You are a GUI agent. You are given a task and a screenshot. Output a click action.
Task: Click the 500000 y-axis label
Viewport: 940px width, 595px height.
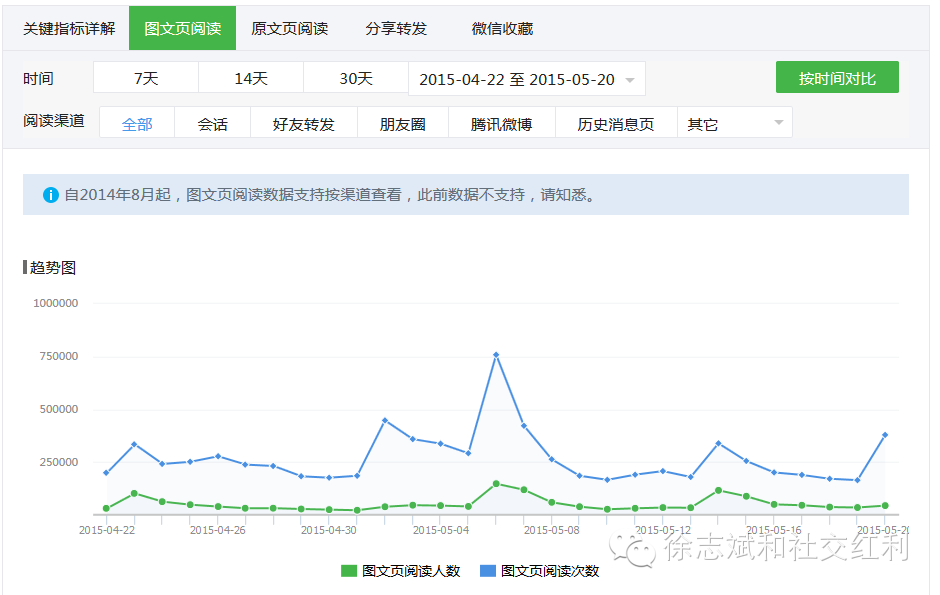tap(59, 409)
